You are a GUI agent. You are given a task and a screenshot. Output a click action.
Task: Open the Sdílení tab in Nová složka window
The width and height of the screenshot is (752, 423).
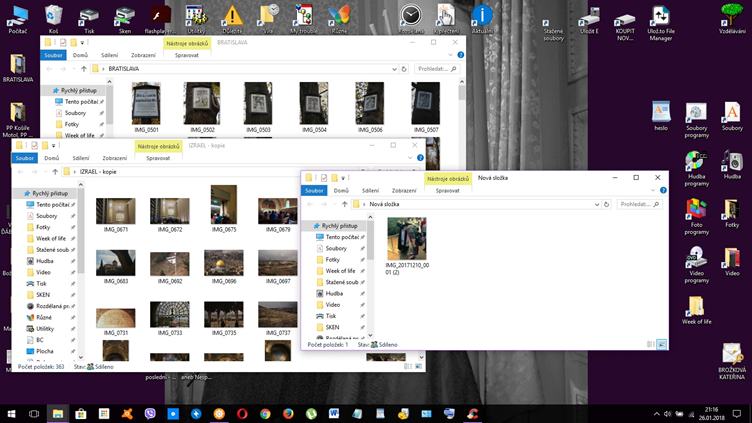click(x=370, y=190)
